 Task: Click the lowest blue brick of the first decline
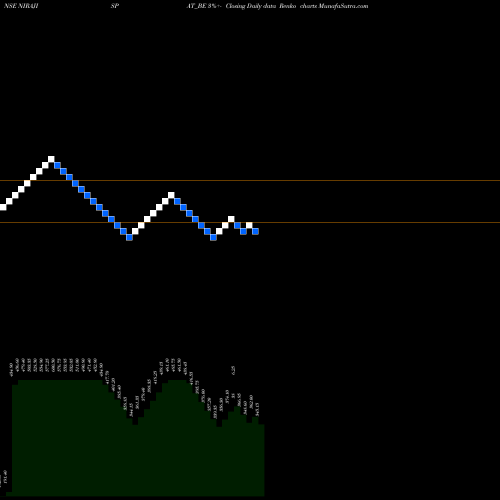click(129, 237)
